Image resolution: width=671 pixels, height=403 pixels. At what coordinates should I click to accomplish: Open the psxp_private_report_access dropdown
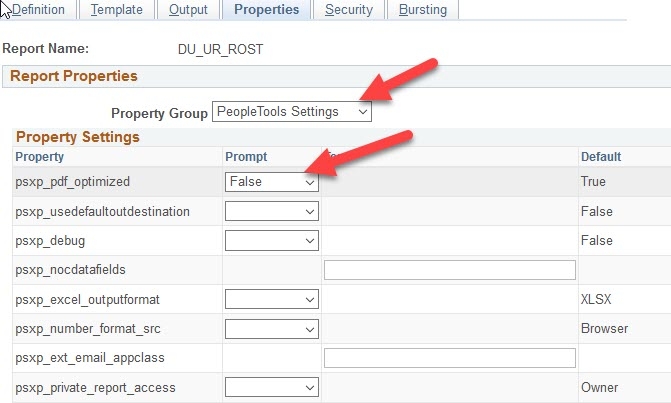click(272, 387)
